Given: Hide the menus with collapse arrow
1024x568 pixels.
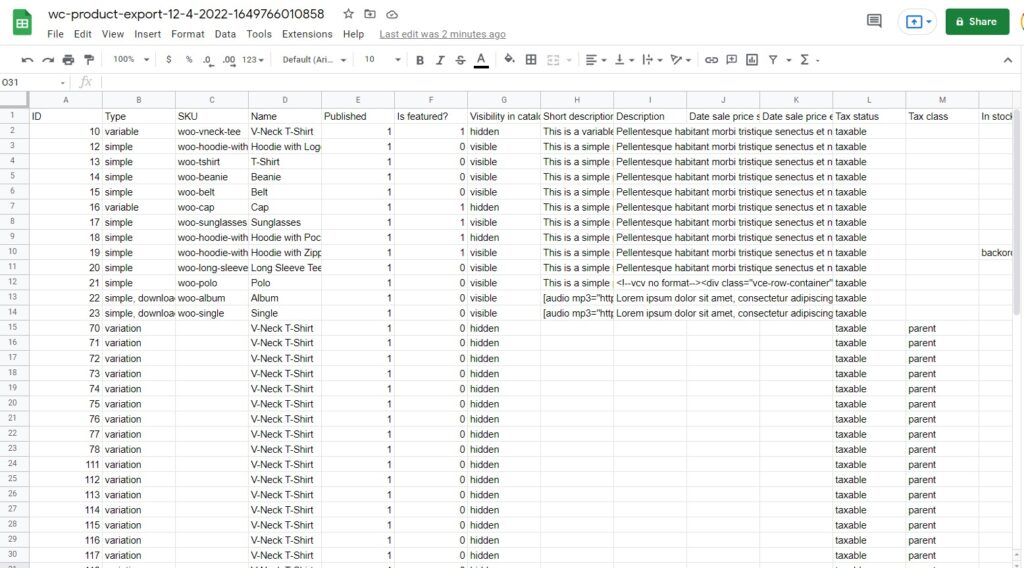Looking at the screenshot, I should 1008,60.
